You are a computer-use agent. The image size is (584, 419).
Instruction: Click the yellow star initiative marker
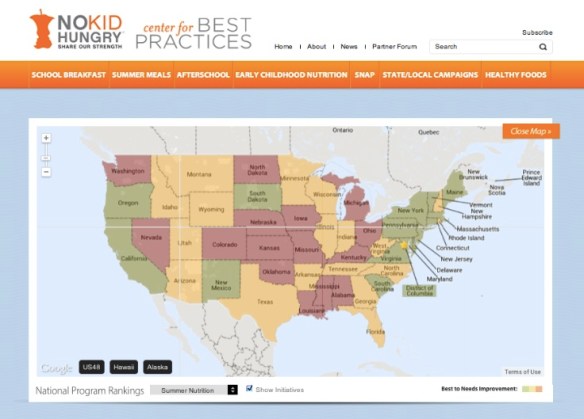coord(404,245)
